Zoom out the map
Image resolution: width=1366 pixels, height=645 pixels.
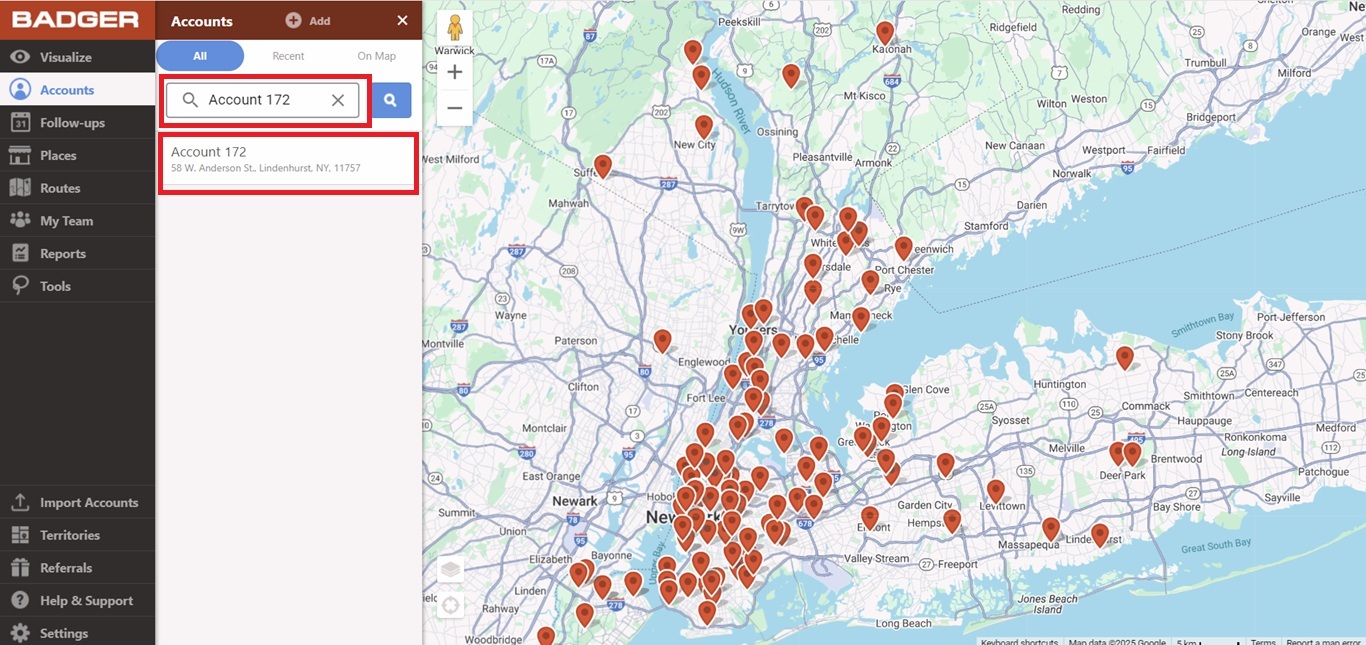(x=455, y=107)
